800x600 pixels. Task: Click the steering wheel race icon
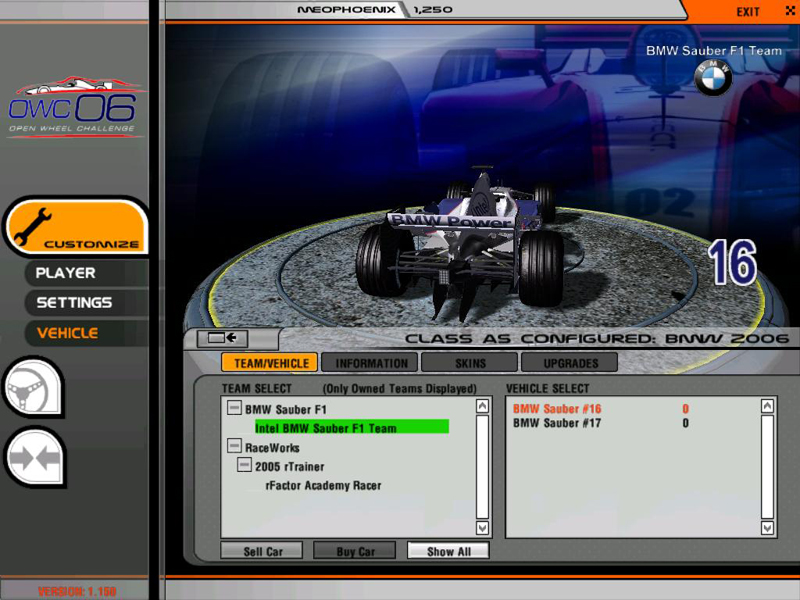click(34, 387)
